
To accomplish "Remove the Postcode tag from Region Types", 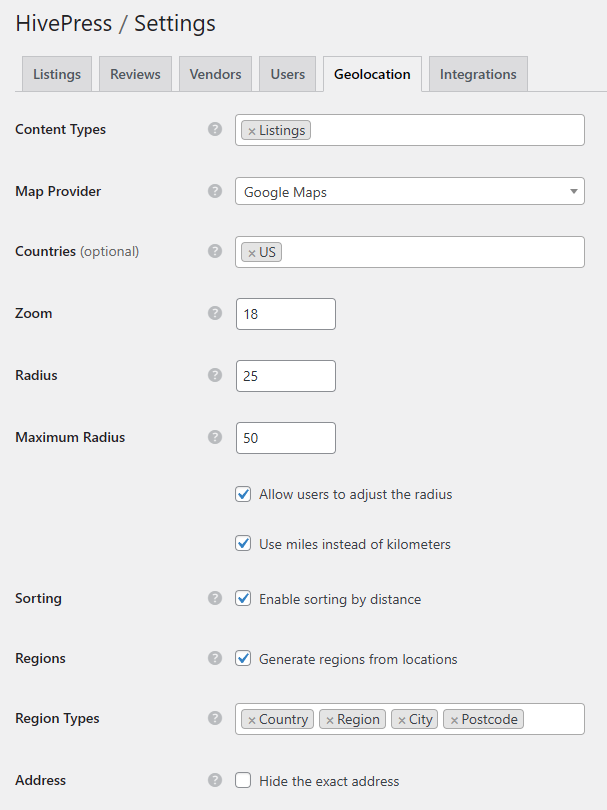I will [454, 720].
